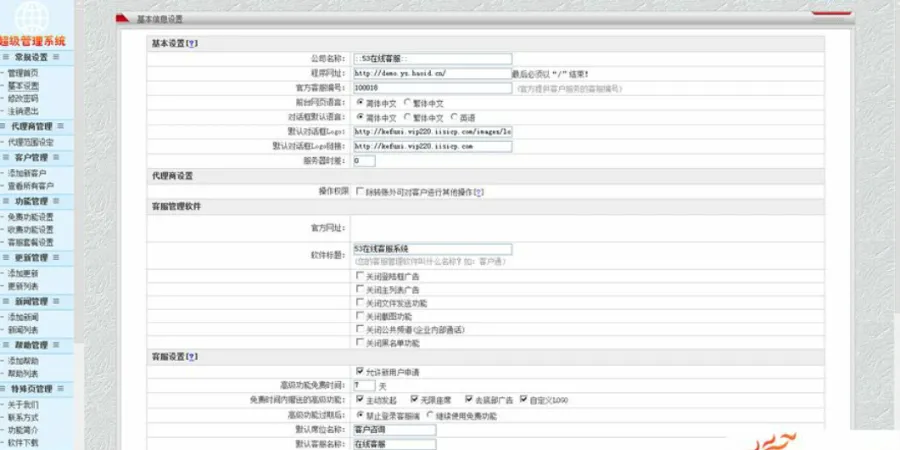The width and height of the screenshot is (900, 450).
Task: Open 软件下载 in the sidebar
Action: click(x=23, y=443)
